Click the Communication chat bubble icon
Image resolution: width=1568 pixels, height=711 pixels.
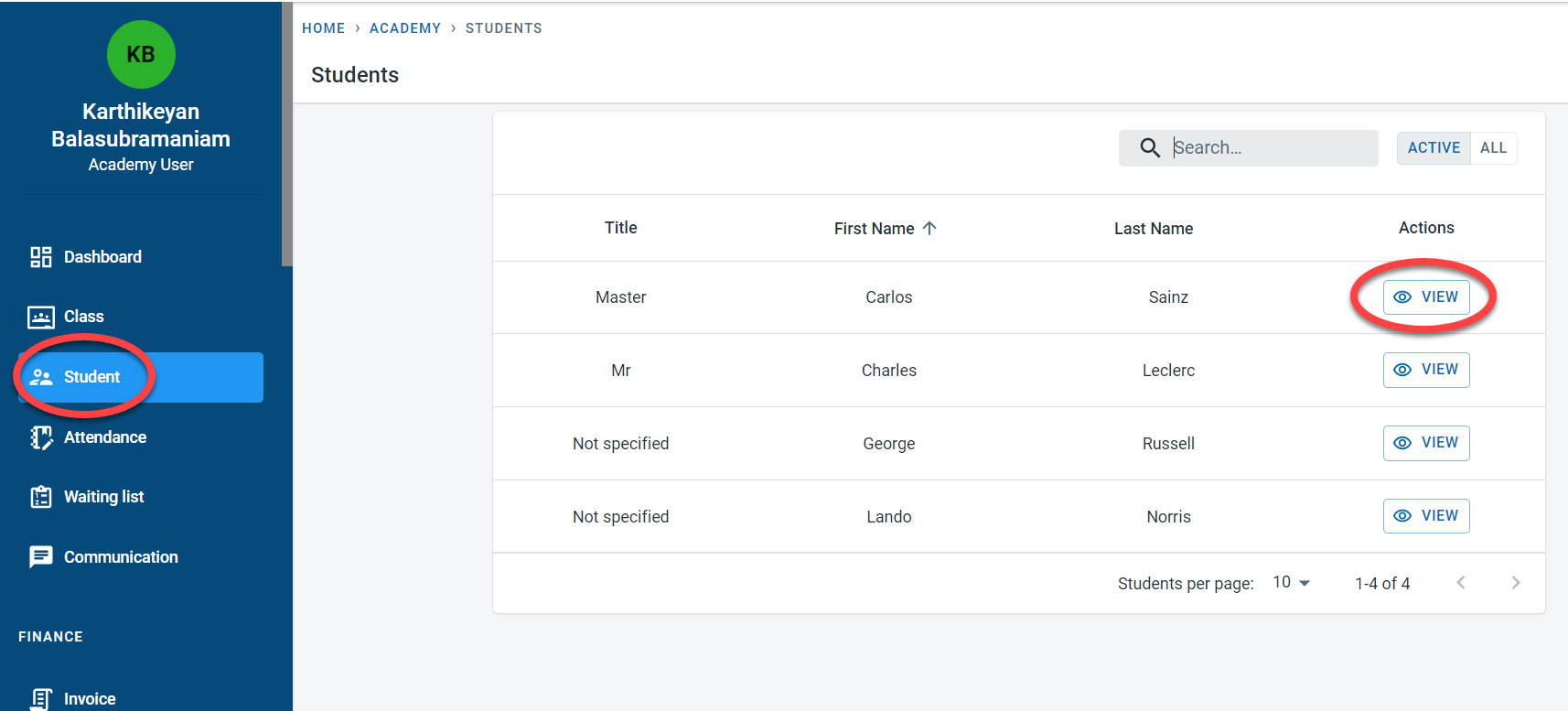40,557
